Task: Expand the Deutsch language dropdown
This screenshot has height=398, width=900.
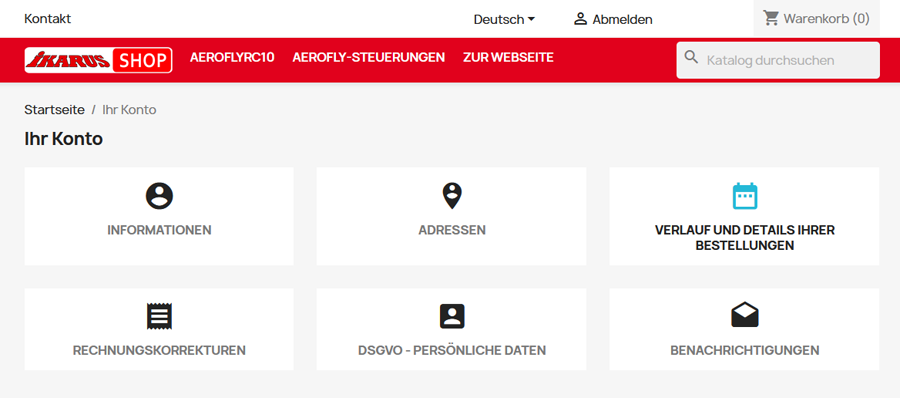Action: [x=504, y=20]
